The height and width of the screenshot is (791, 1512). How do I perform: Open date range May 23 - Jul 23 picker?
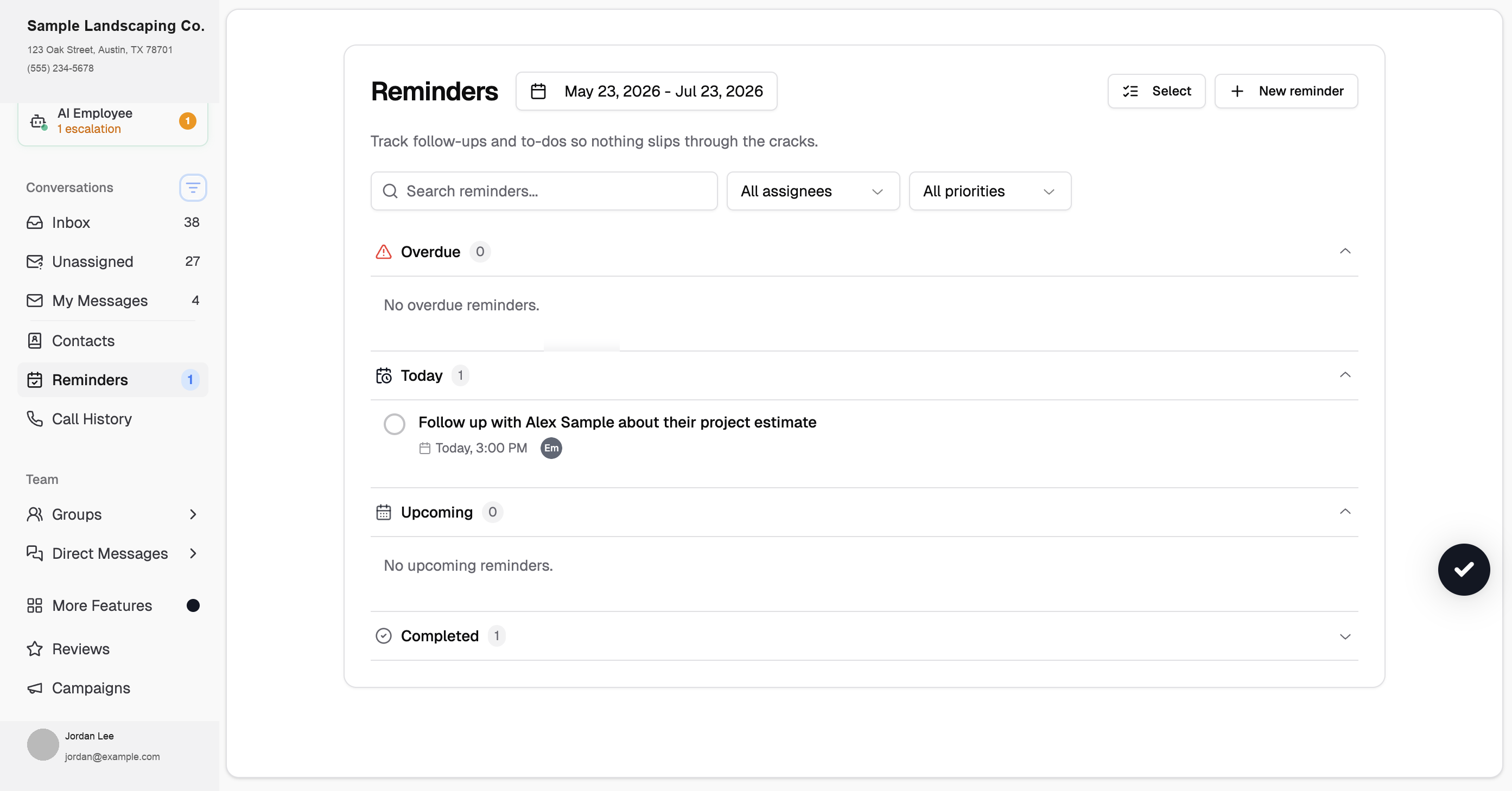(x=646, y=91)
